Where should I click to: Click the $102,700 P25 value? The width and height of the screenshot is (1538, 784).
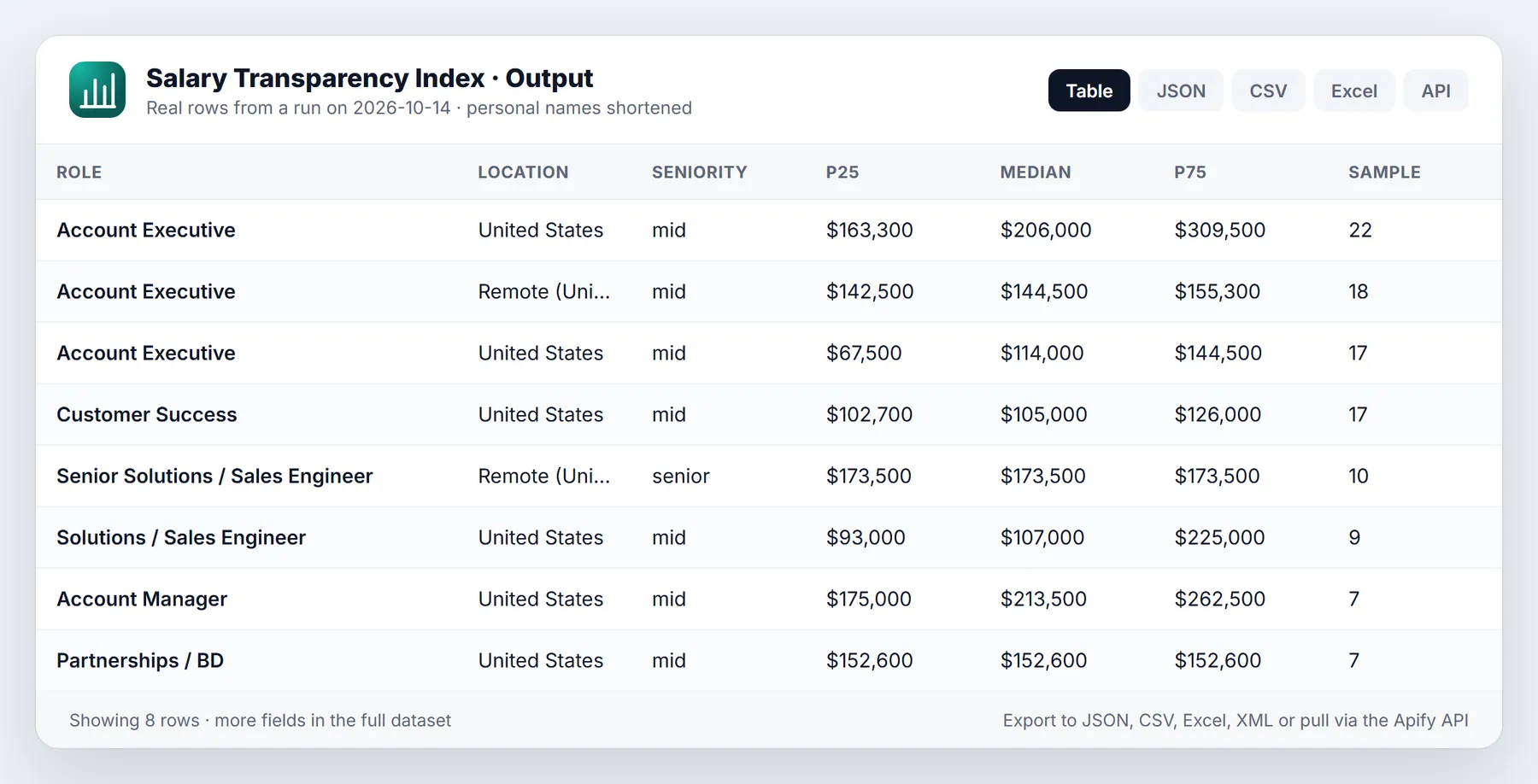click(x=870, y=414)
